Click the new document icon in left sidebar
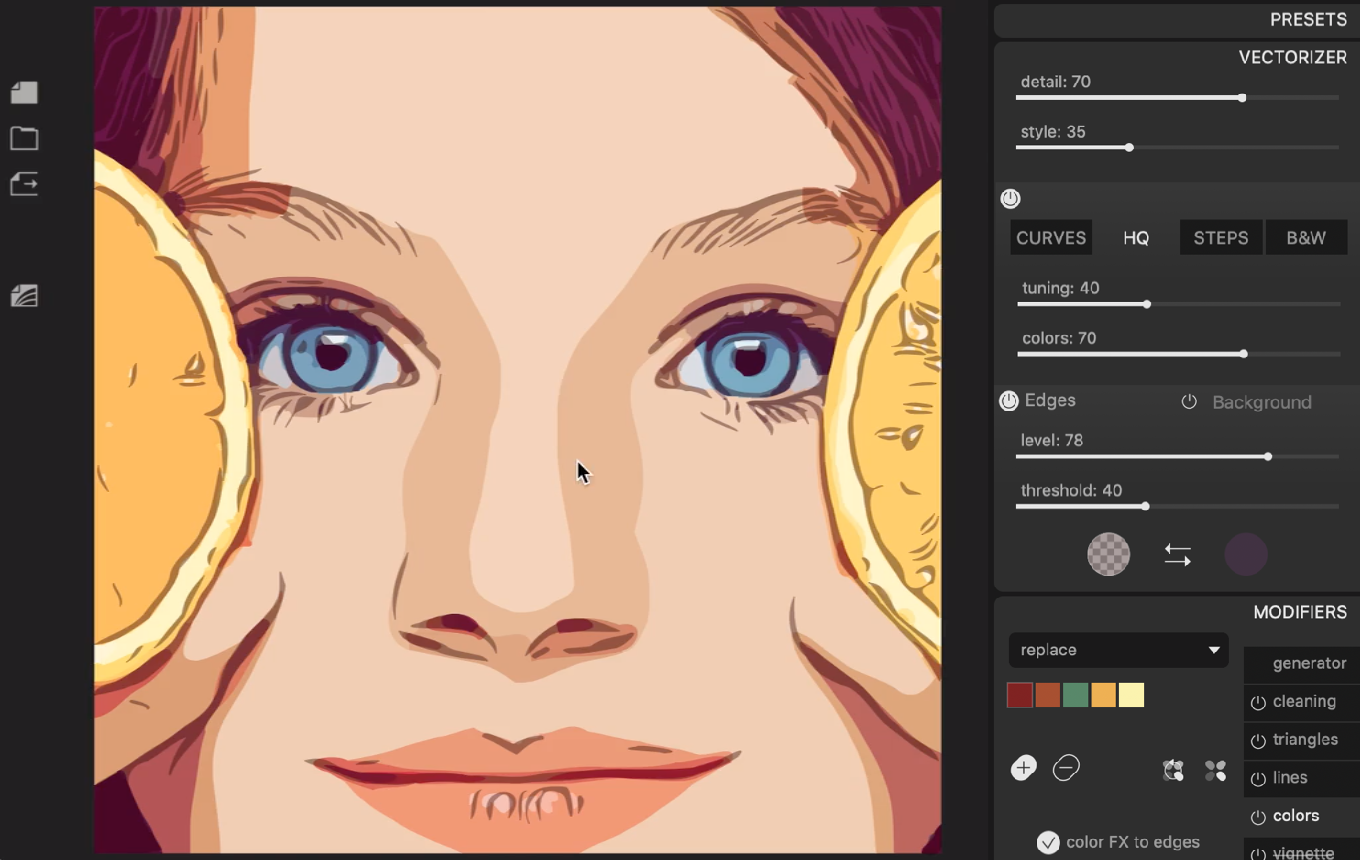 tap(24, 93)
